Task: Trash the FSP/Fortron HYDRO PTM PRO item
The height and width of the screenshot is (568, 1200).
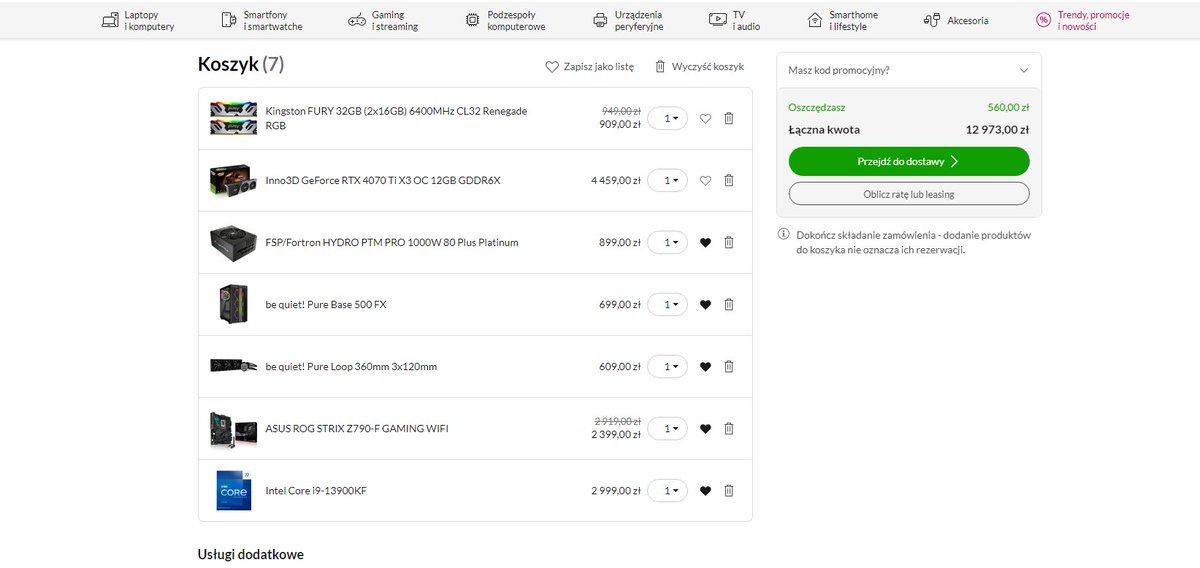Action: (728, 242)
